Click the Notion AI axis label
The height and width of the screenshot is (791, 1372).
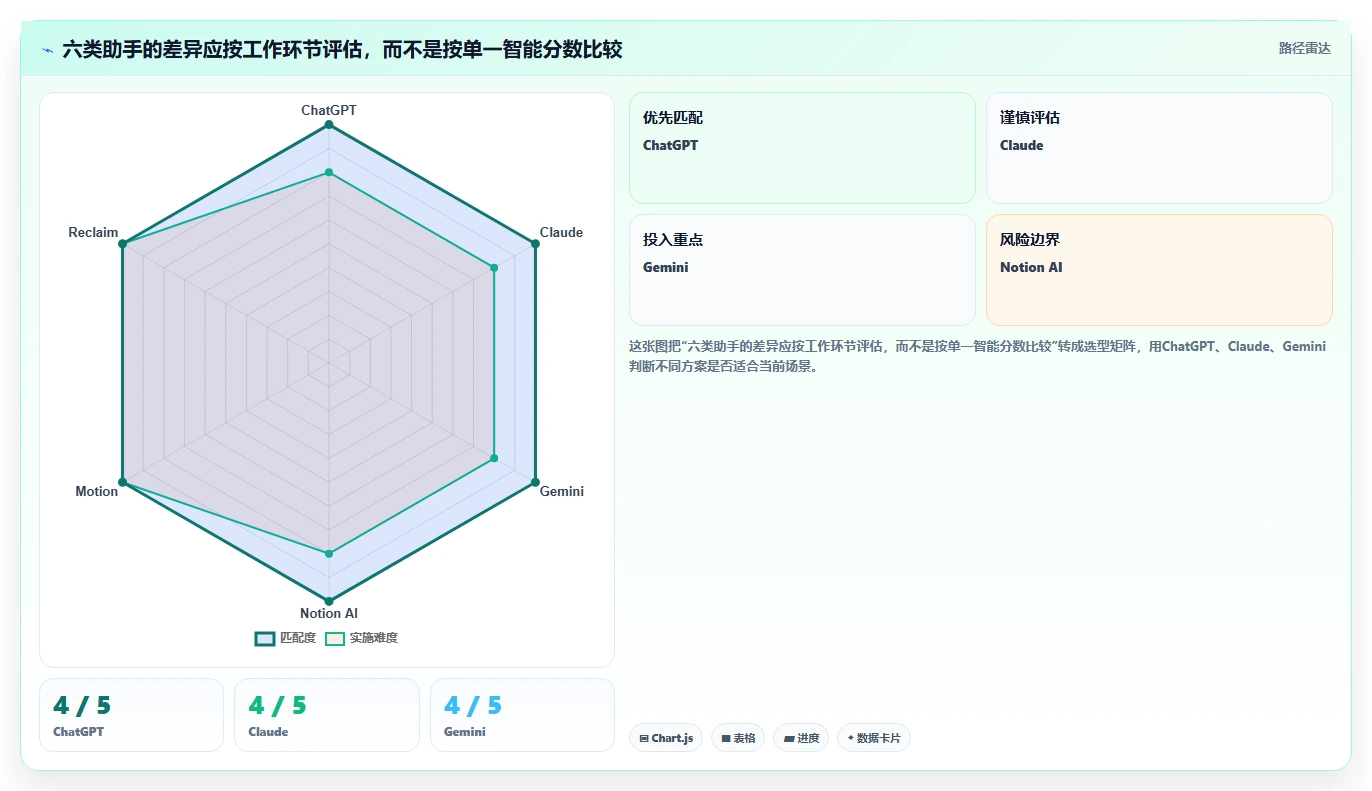click(x=329, y=613)
